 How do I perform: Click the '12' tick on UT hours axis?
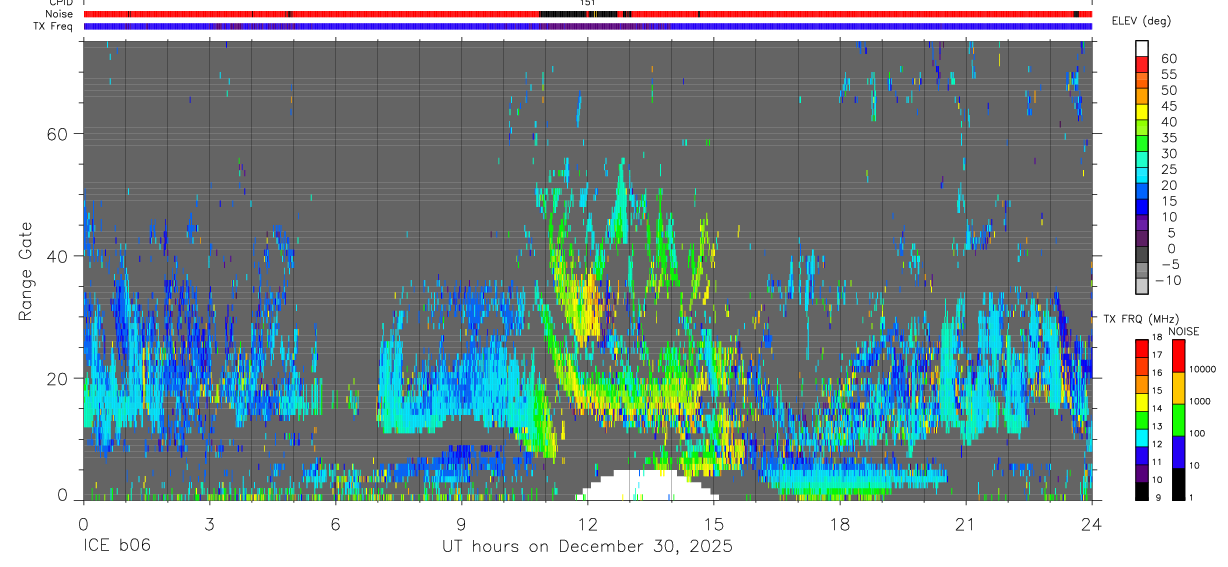click(587, 524)
